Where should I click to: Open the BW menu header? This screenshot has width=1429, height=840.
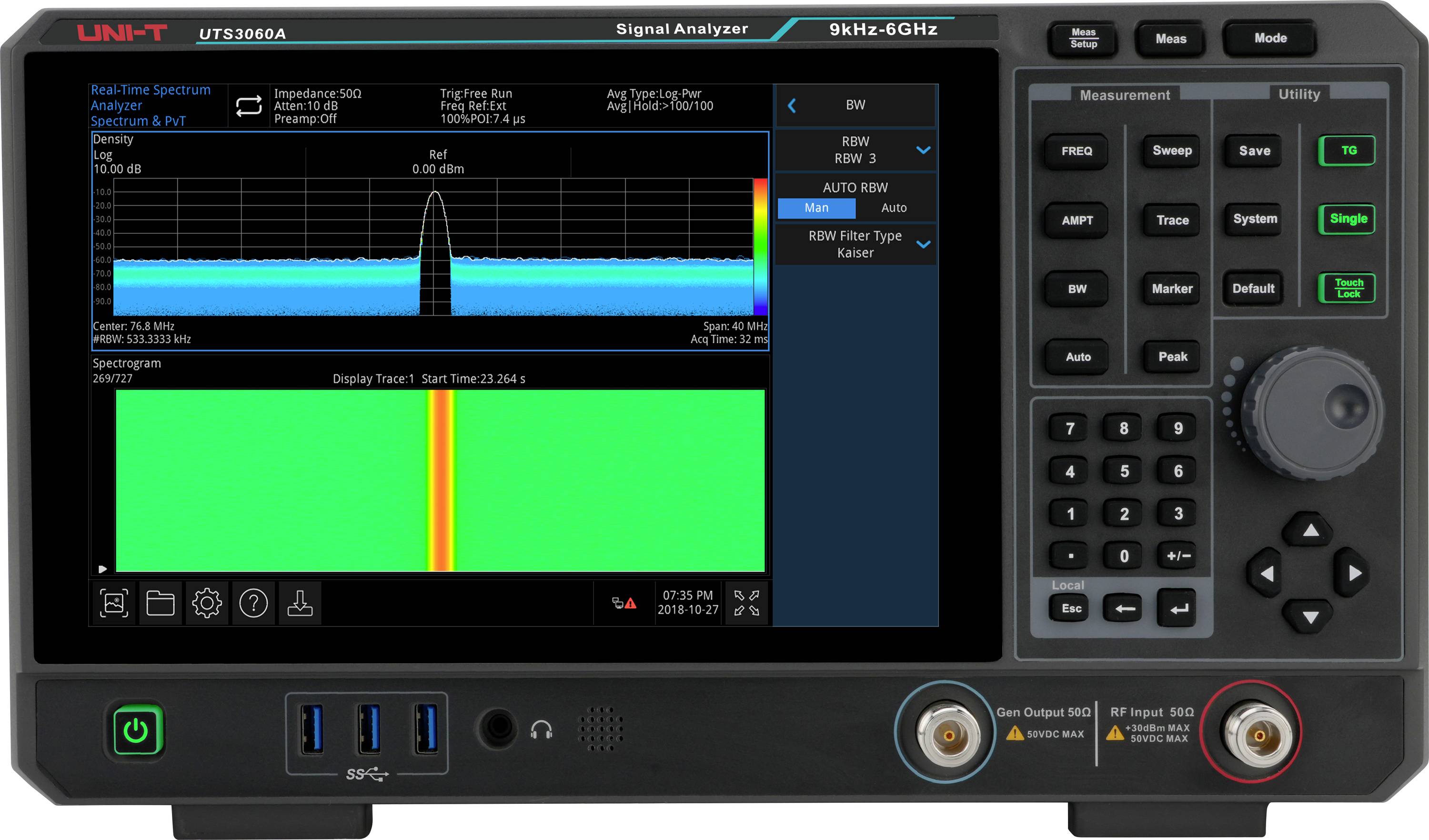click(855, 105)
